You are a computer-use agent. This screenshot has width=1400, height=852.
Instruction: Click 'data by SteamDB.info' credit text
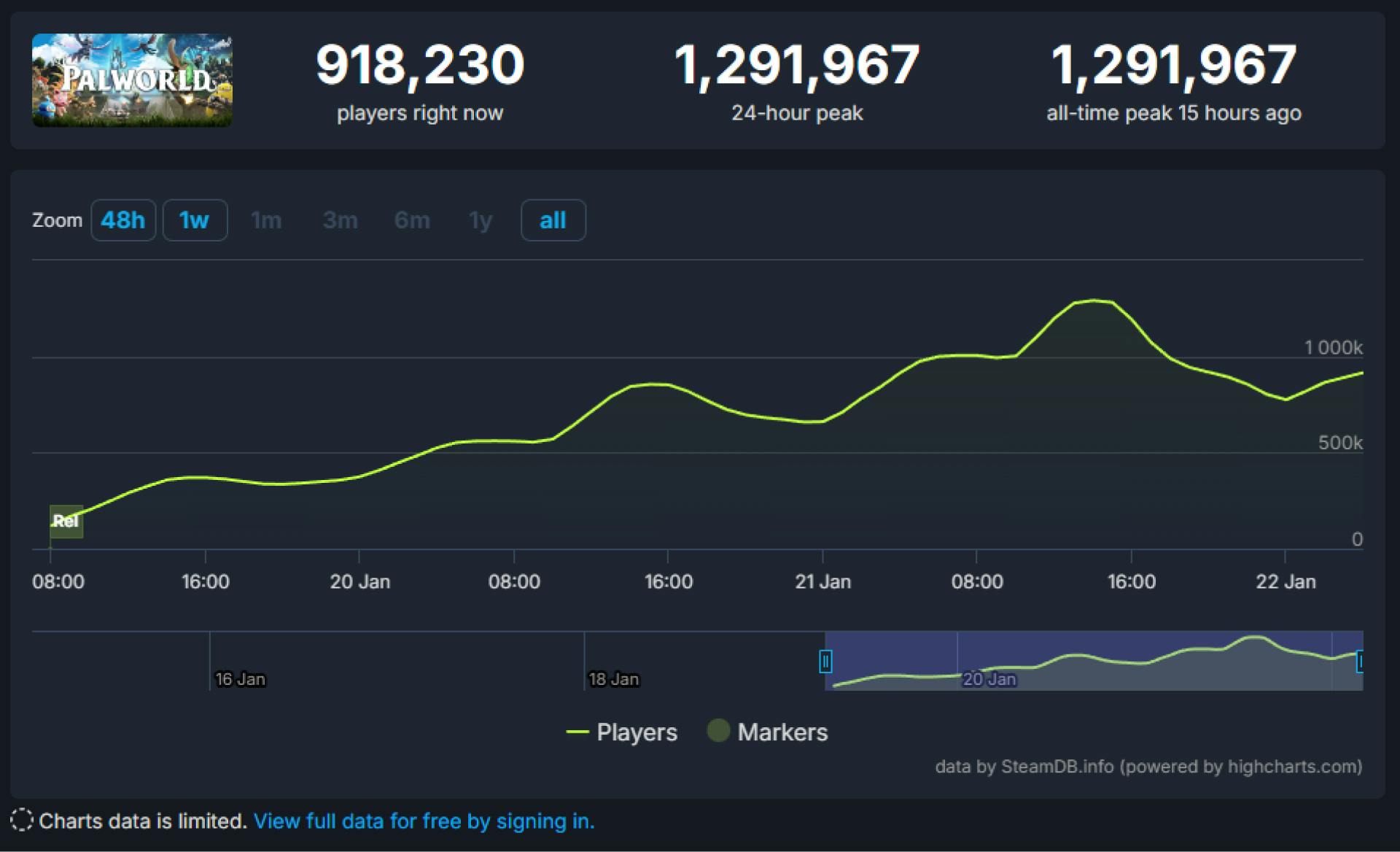[x=1148, y=767]
